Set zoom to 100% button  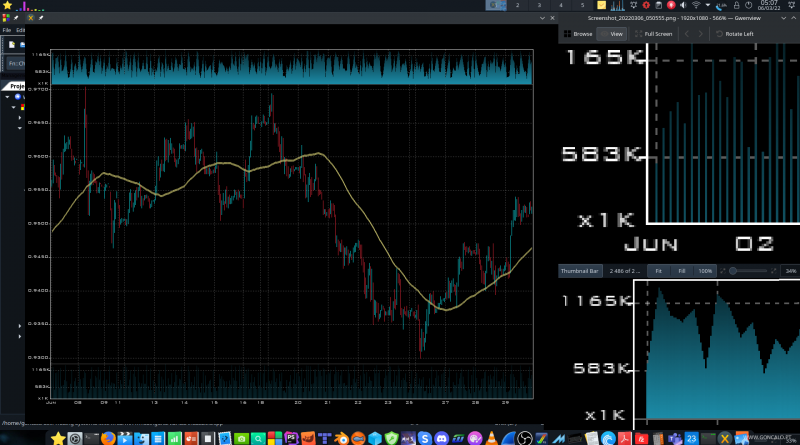pyautogui.click(x=705, y=271)
